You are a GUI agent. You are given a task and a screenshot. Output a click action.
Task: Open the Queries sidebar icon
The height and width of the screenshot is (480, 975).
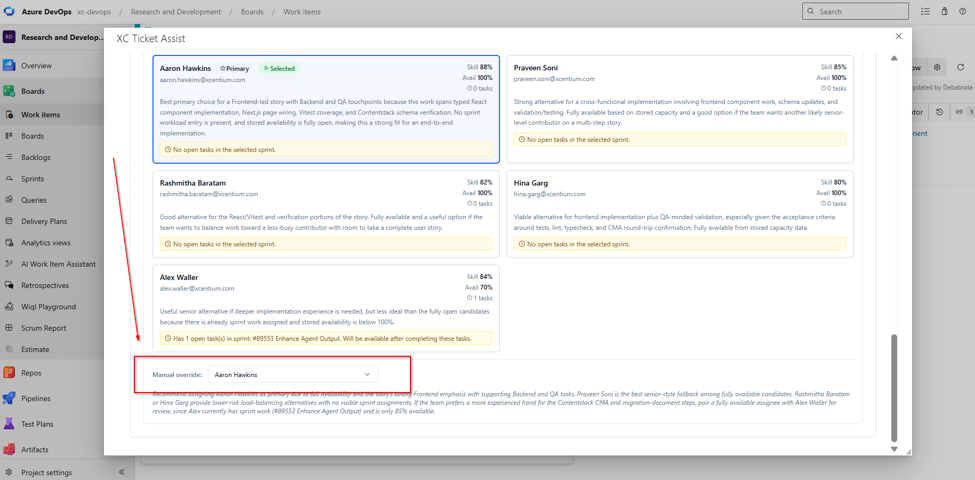point(9,200)
